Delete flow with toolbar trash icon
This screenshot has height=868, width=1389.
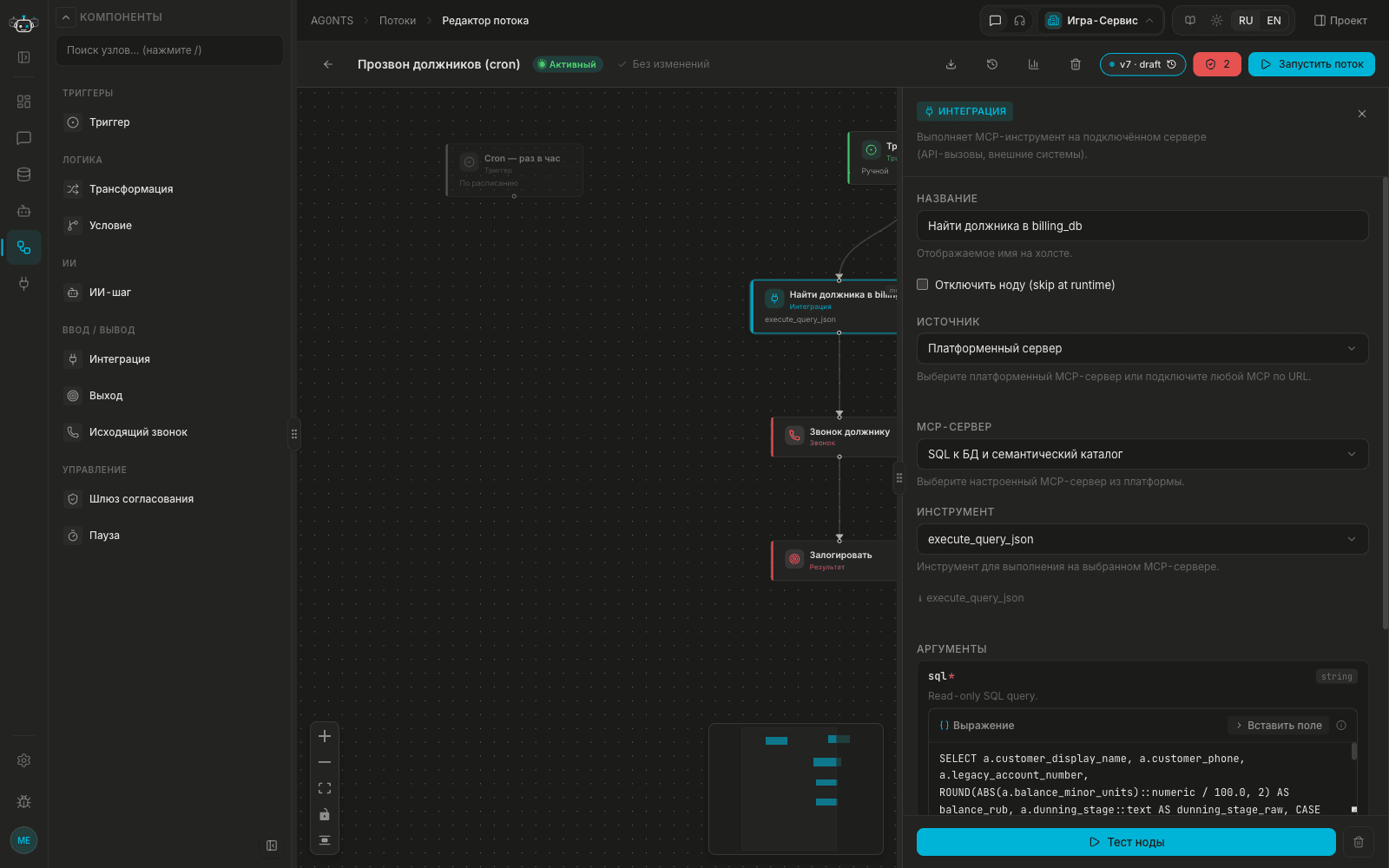(1076, 64)
